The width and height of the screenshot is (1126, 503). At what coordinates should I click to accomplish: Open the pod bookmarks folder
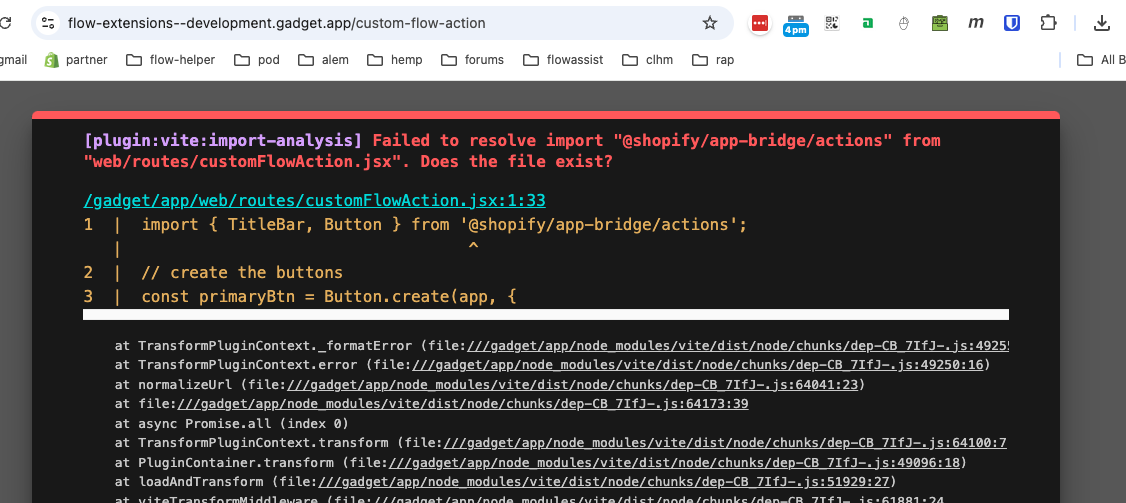[x=256, y=60]
